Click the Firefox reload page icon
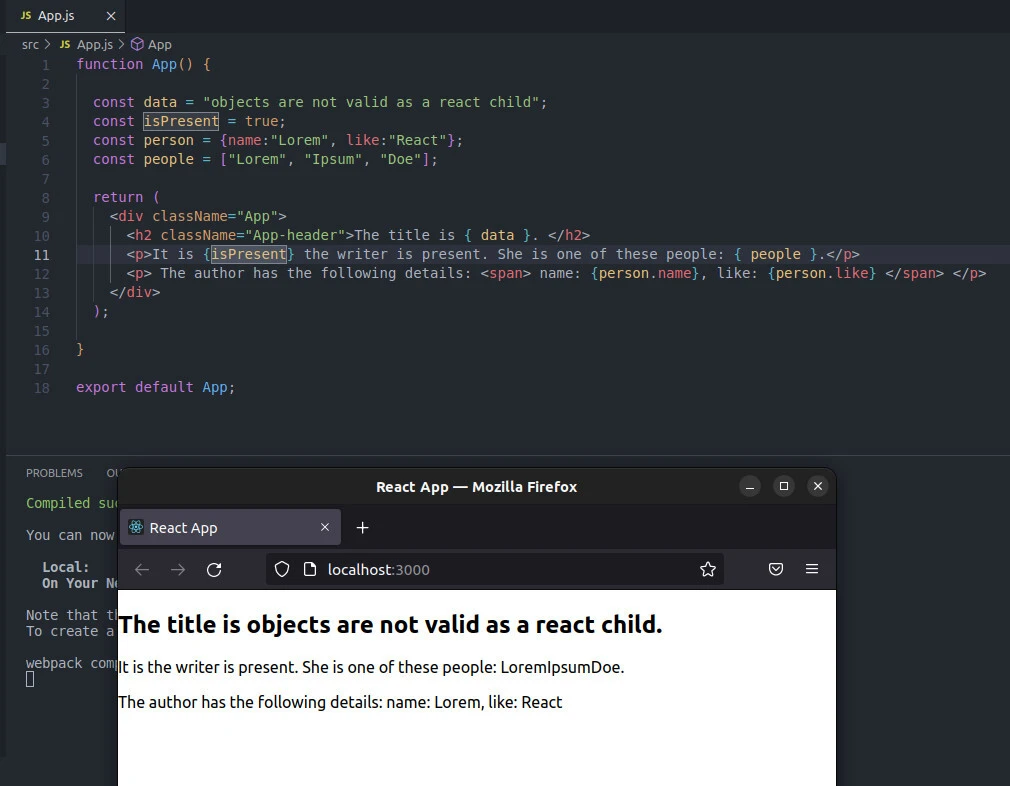The height and width of the screenshot is (786, 1010). (214, 570)
